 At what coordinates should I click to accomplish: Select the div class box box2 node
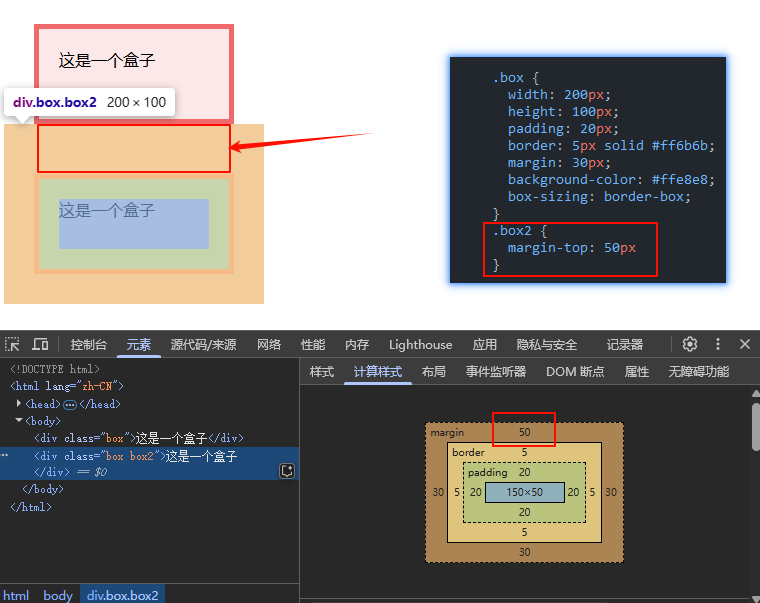coord(149,463)
